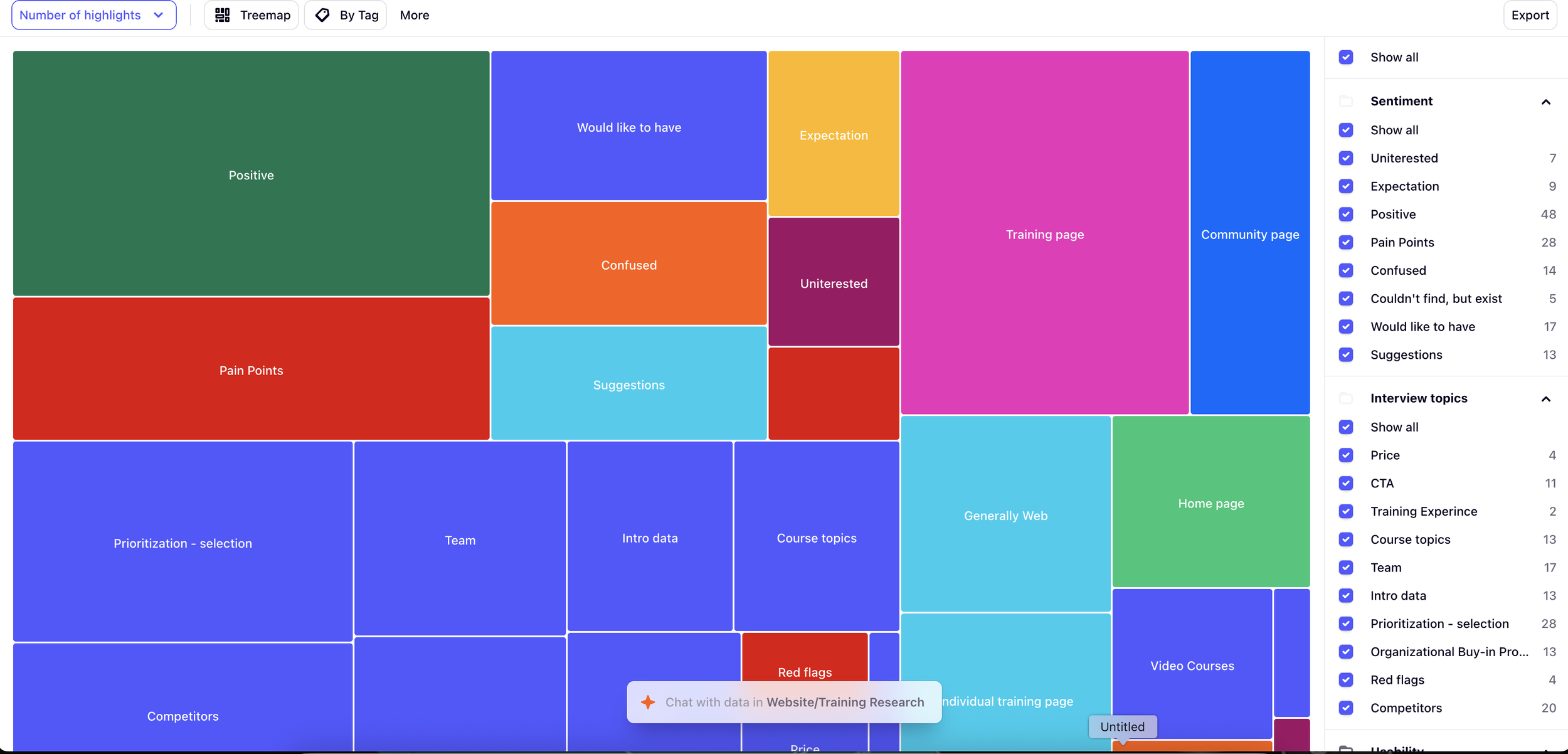Screen dimensions: 1568x754
Task: Click the Chat with data input field
Action: [x=794, y=702]
